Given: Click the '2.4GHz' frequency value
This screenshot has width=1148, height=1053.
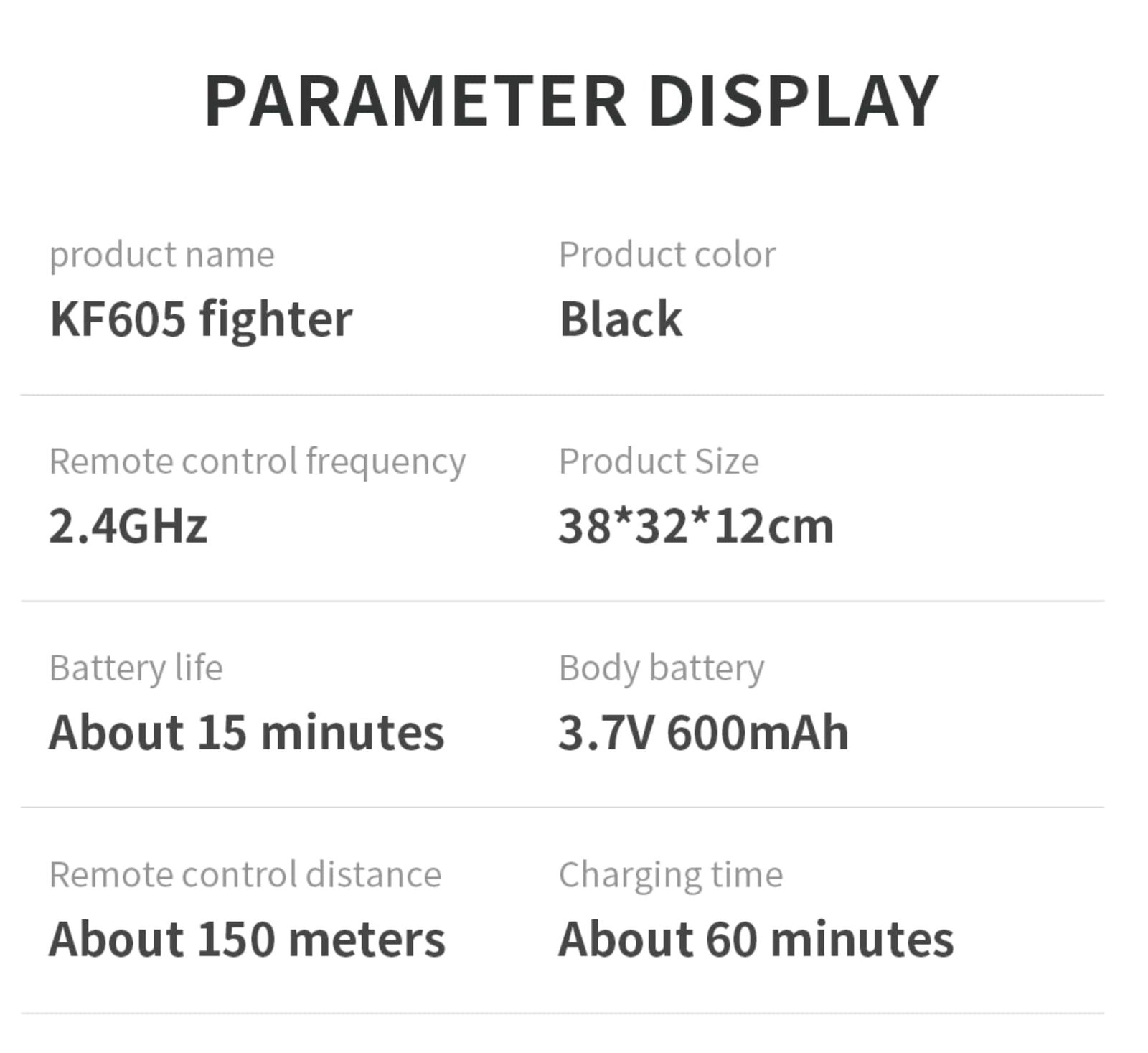Looking at the screenshot, I should [128, 525].
